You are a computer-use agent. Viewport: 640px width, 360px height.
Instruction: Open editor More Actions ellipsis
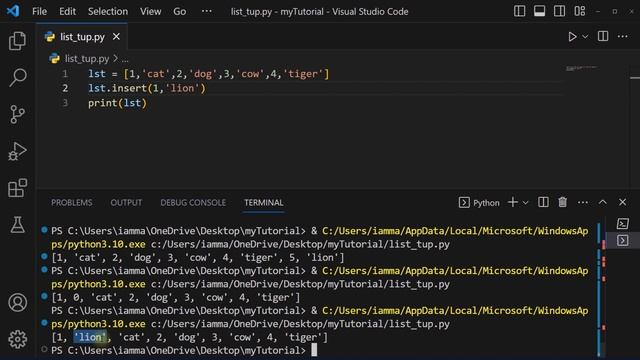click(x=622, y=37)
